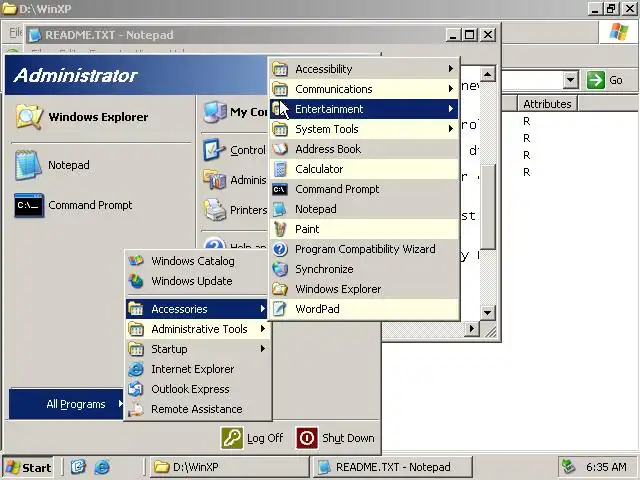Switch to D:\WinXP taskbar button

(x=230, y=467)
